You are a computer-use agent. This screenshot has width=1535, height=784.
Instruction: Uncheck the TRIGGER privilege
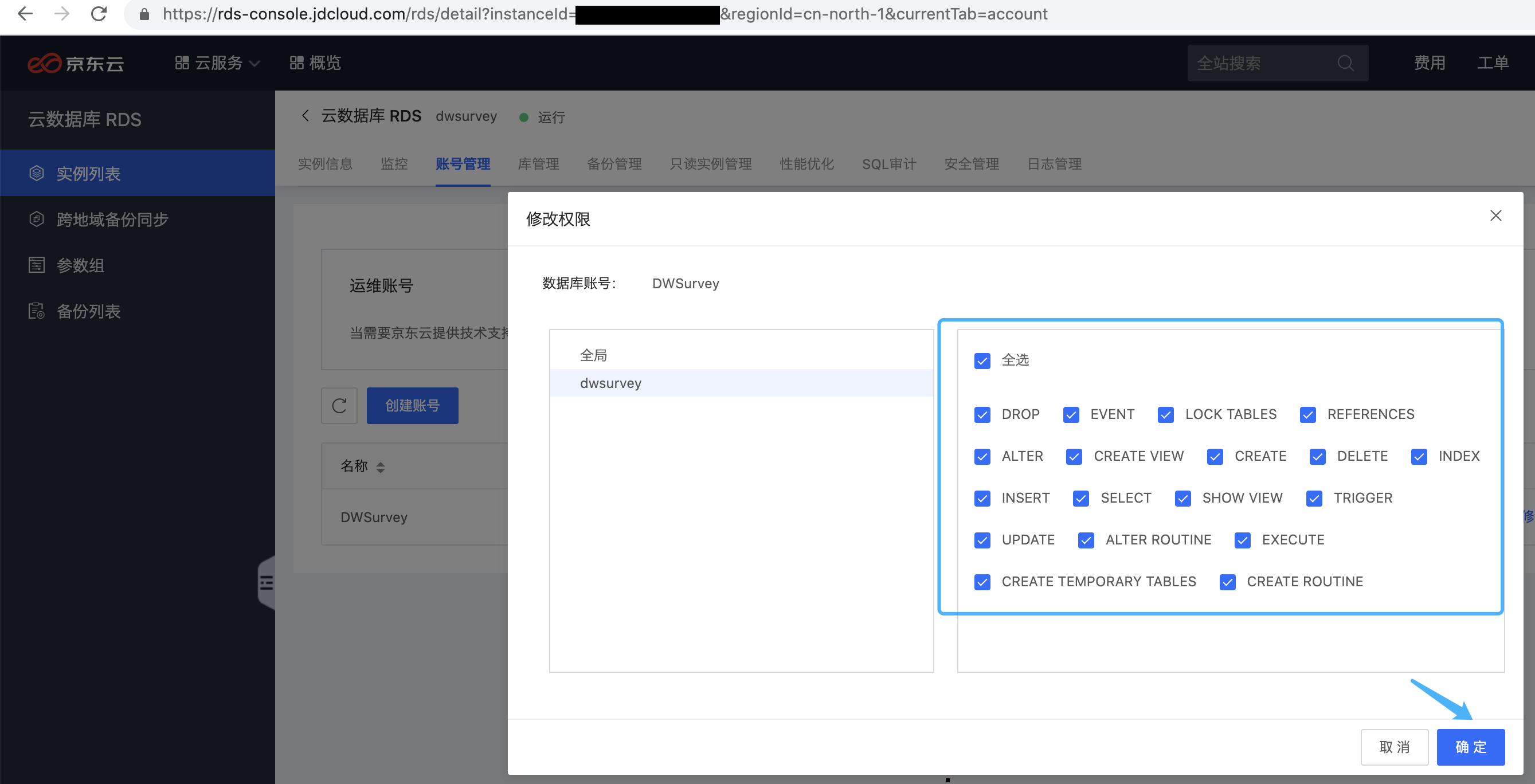pos(1314,498)
